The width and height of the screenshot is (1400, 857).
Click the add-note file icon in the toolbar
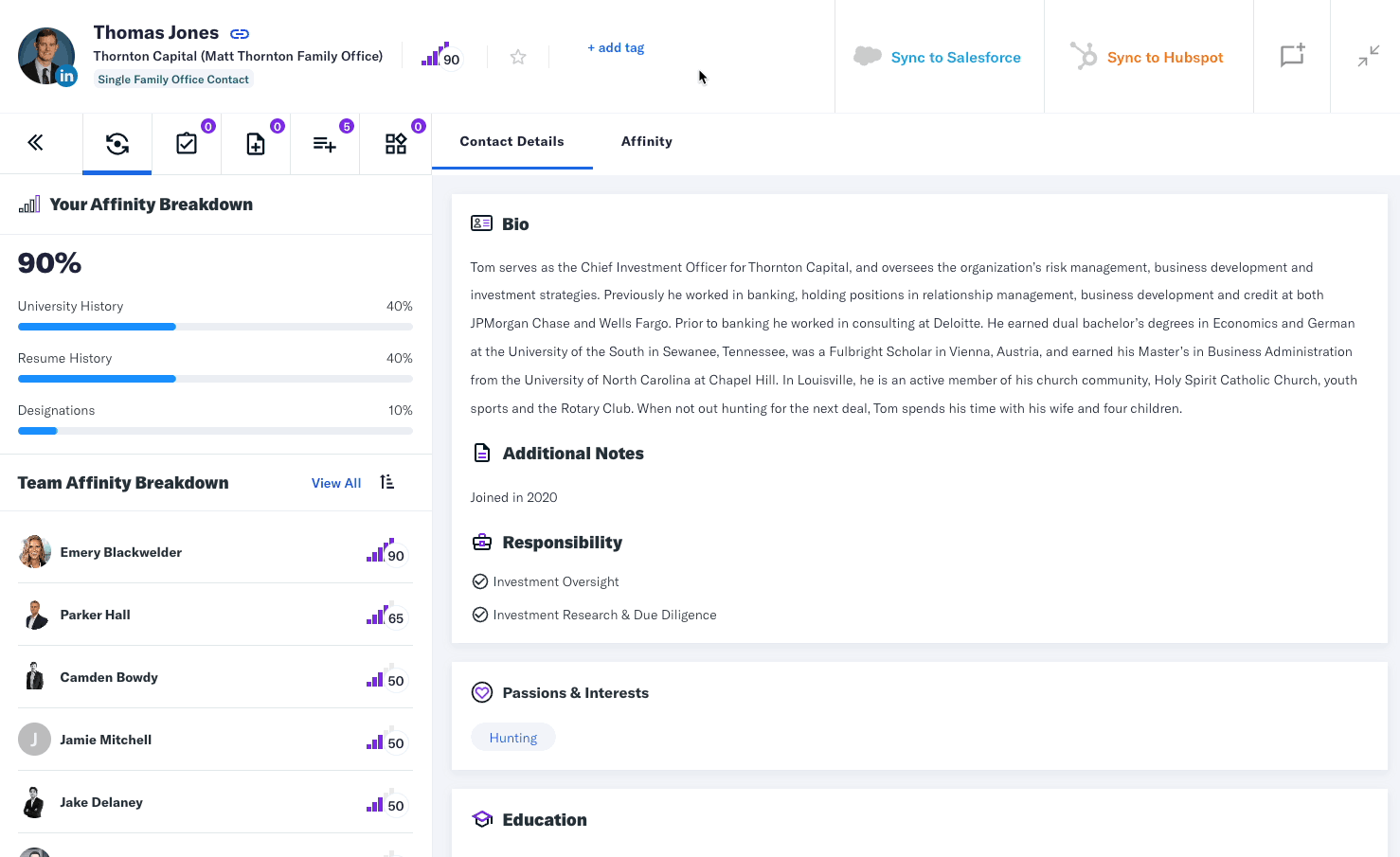pos(256,144)
